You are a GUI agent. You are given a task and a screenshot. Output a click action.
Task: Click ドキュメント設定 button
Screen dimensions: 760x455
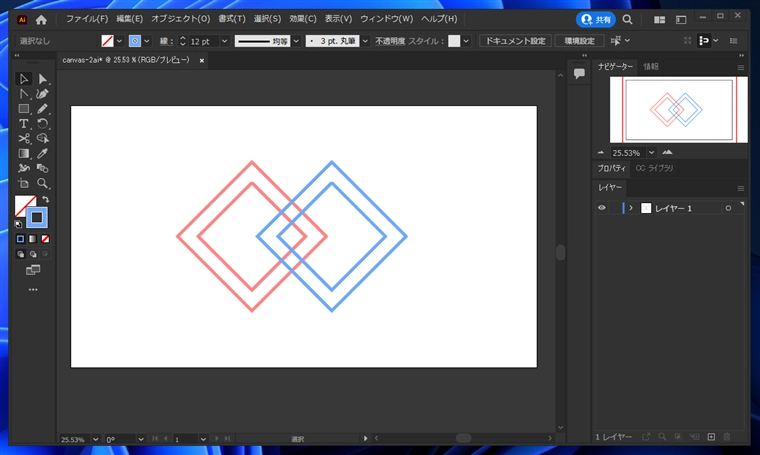[x=515, y=41]
